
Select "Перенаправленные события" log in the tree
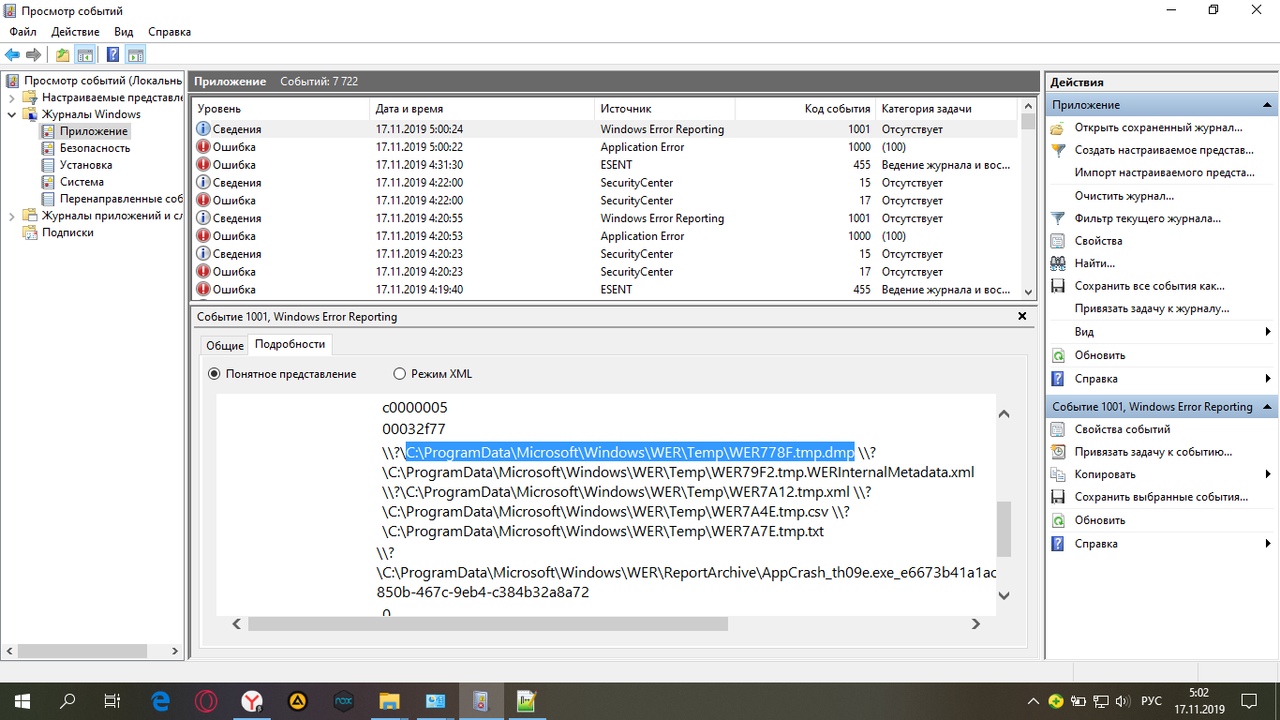pos(120,199)
